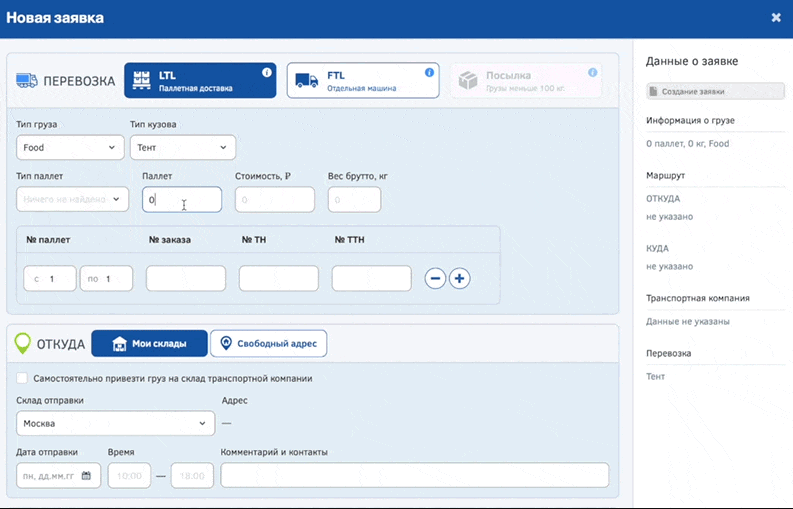
Task: Open the Тип груза dropdown
Action: click(x=70, y=148)
